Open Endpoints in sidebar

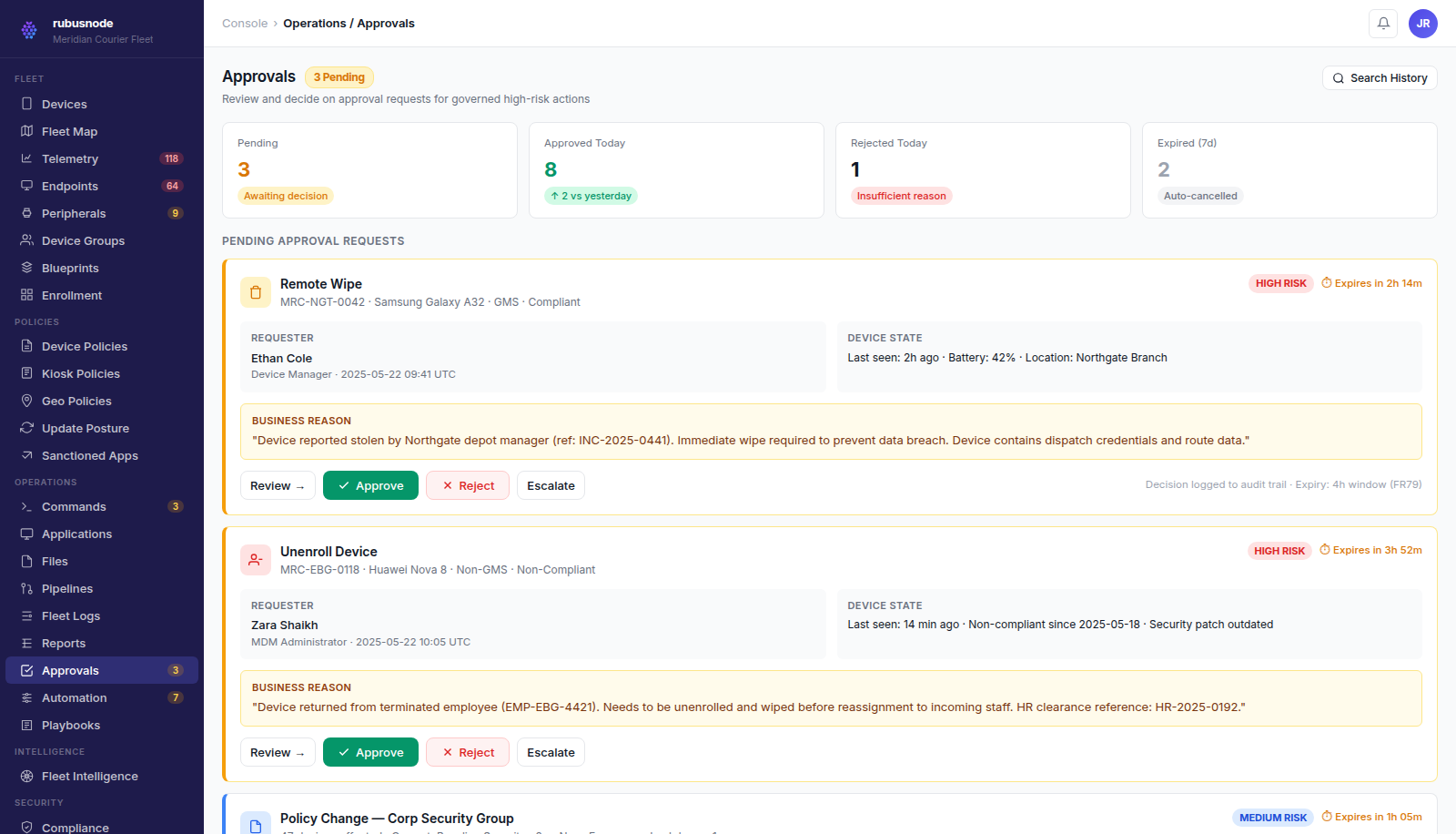coord(102,186)
